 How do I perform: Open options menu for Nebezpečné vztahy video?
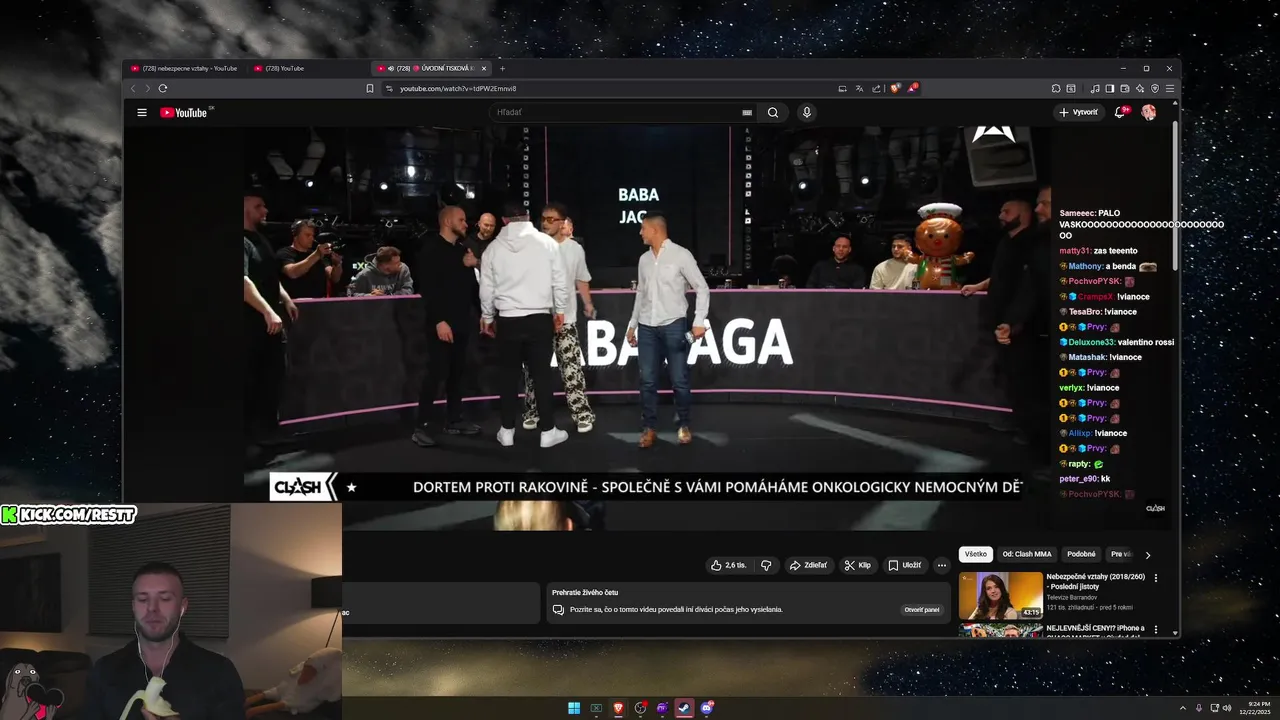[x=1156, y=578]
